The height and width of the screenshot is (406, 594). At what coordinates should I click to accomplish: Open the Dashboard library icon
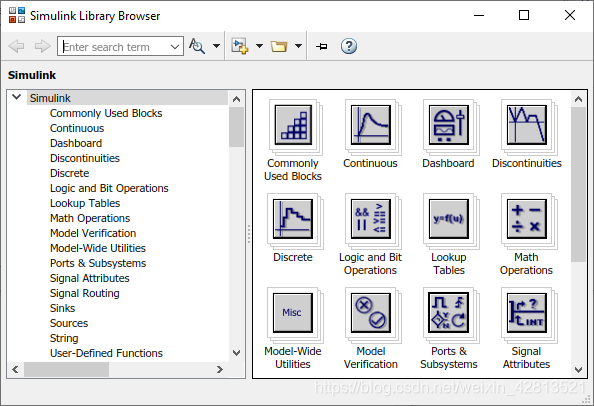[x=449, y=125]
